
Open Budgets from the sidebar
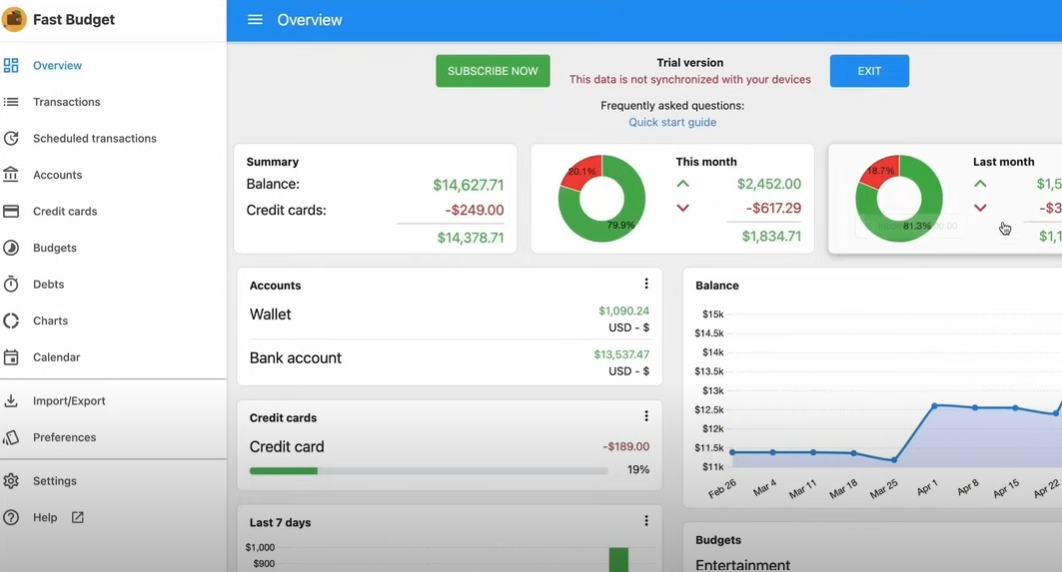click(55, 248)
